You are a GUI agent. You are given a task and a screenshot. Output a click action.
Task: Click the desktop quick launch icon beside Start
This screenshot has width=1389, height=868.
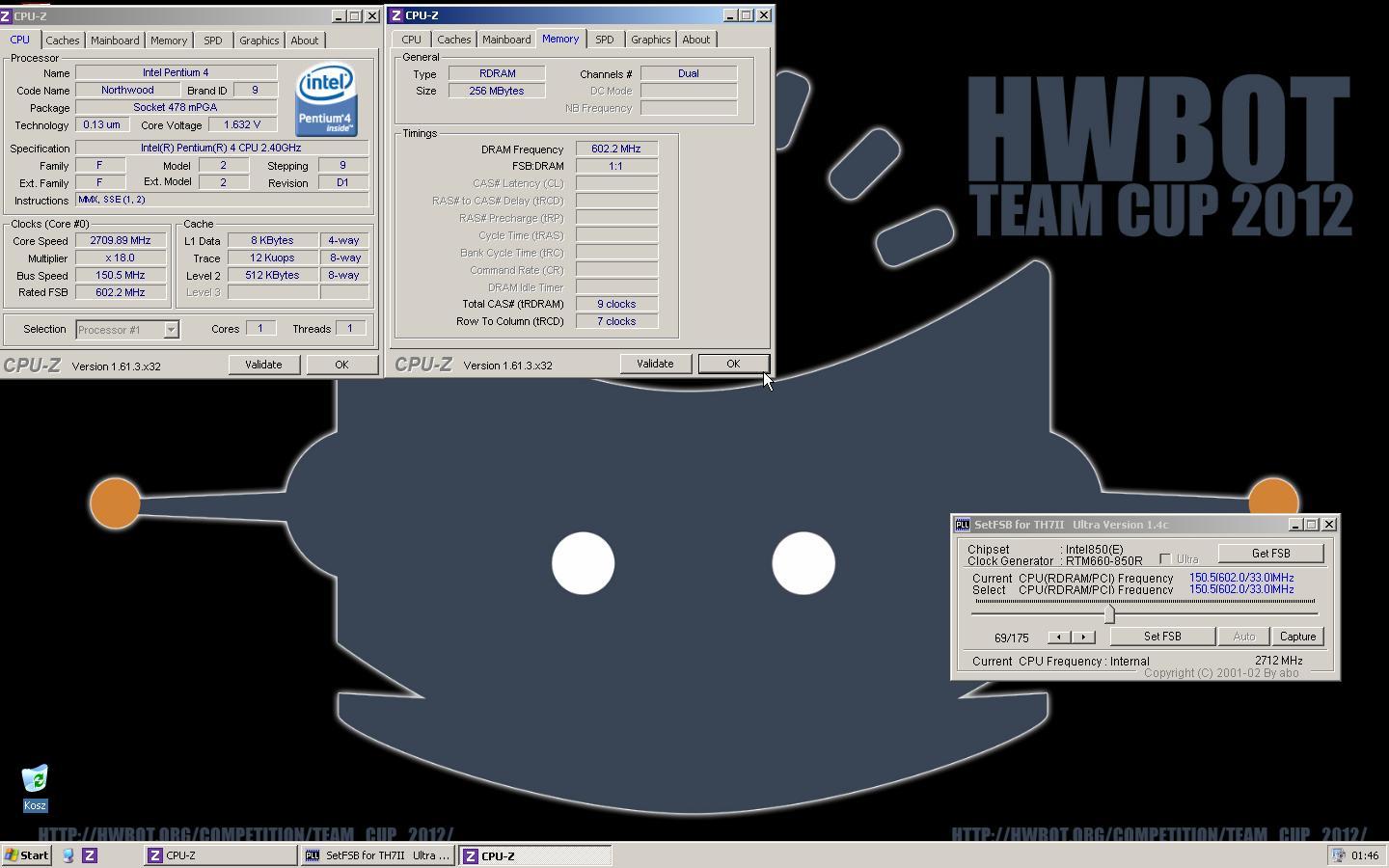point(68,855)
